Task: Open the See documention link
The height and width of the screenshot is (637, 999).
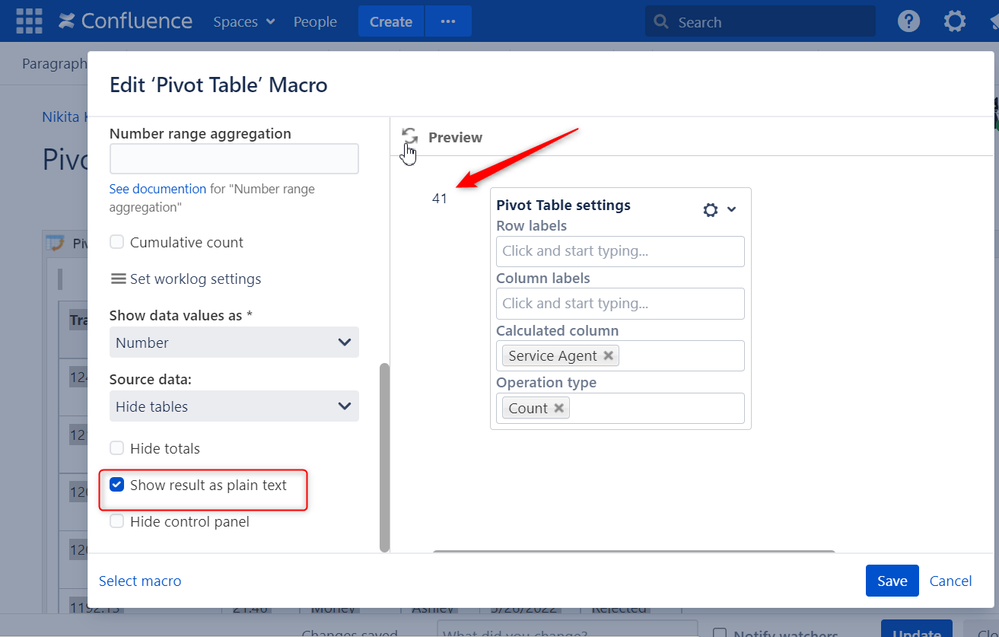Action: point(157,189)
